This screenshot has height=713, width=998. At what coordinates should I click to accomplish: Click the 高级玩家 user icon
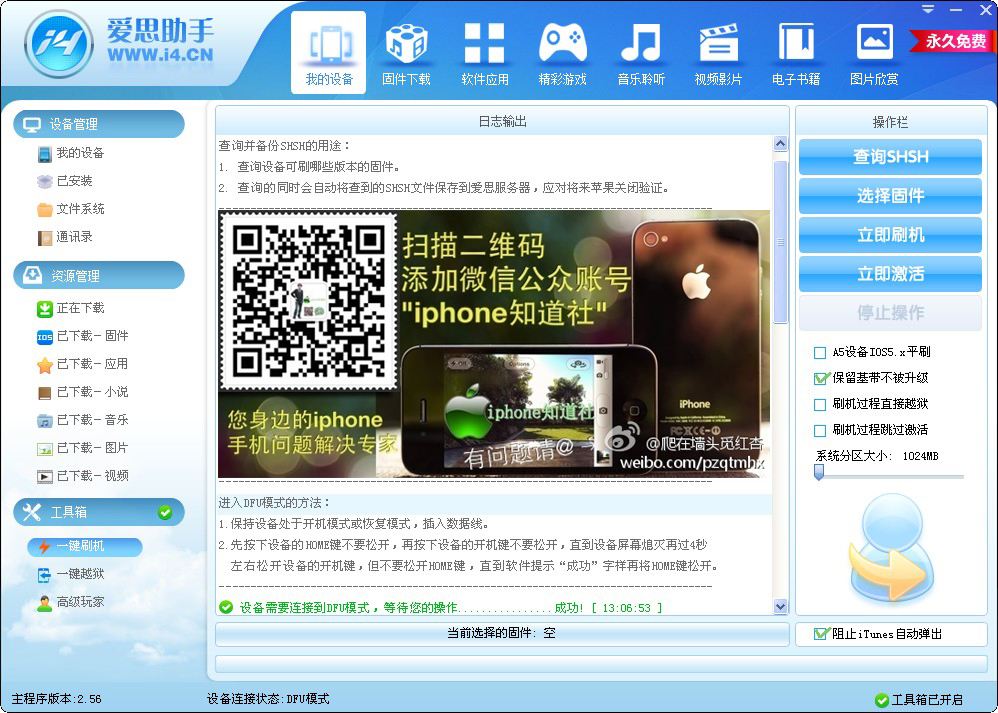45,603
